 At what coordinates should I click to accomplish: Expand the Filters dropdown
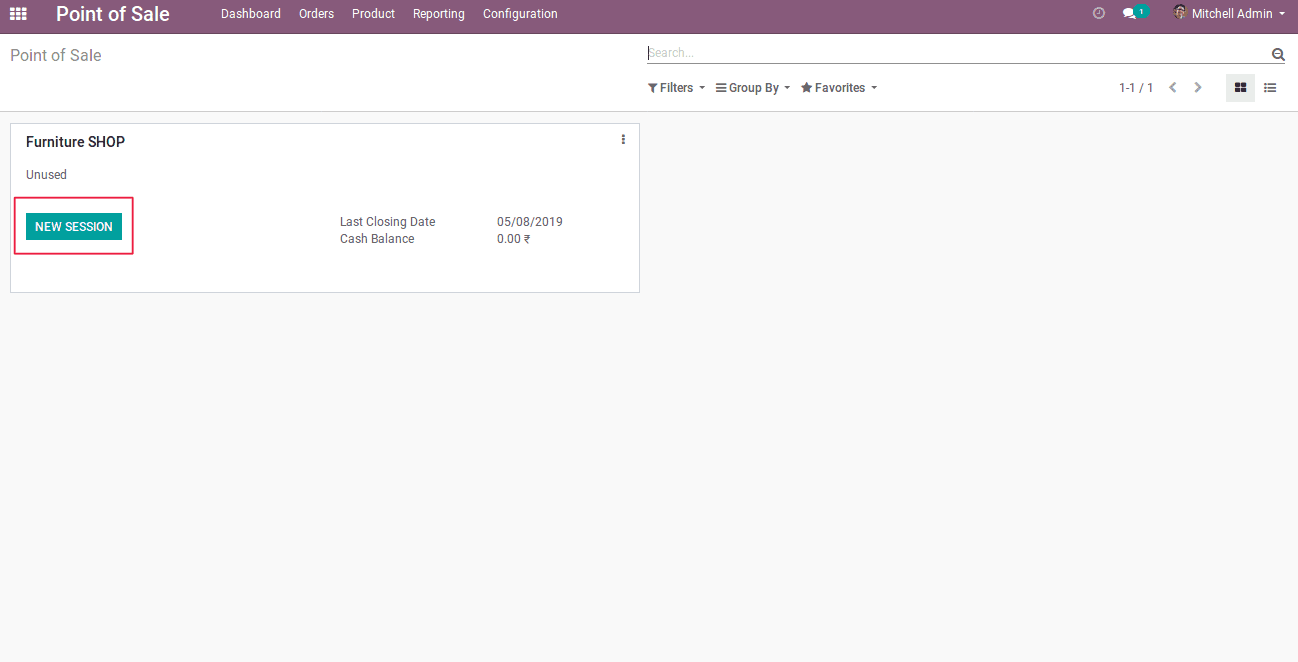coord(677,88)
